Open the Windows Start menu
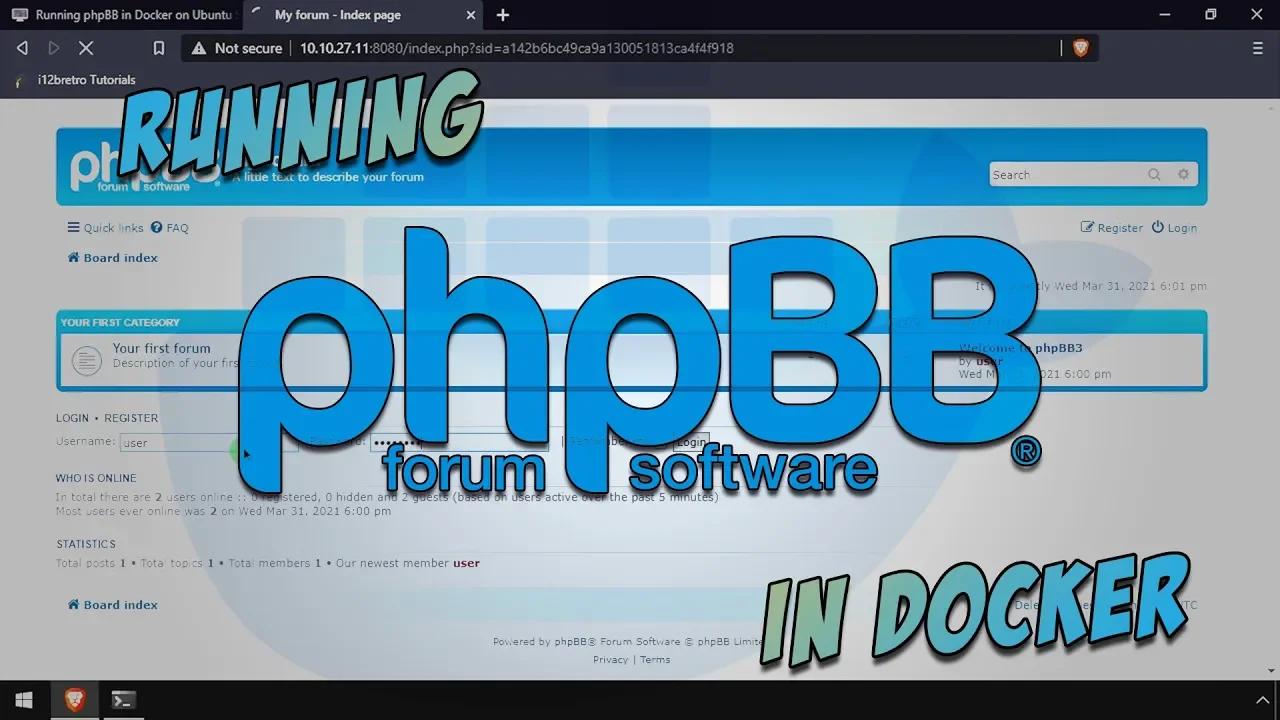 coord(23,700)
